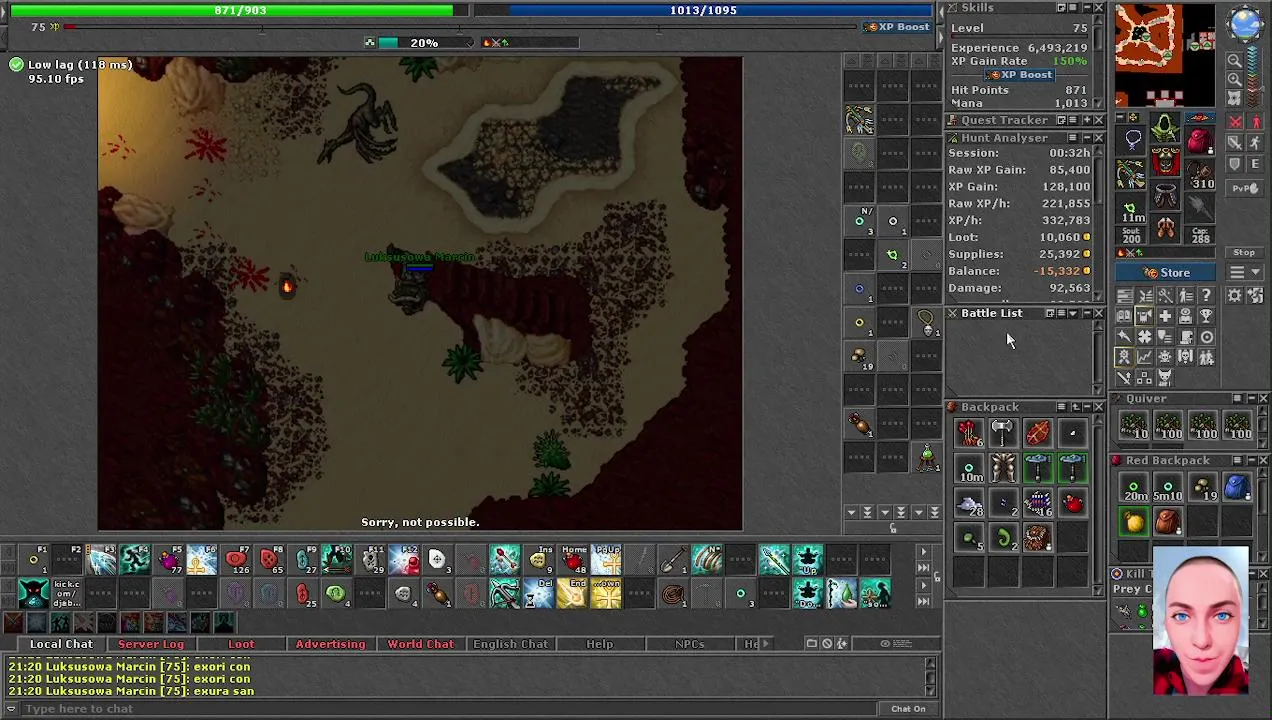Viewport: 1272px width, 720px height.
Task: Click the XP Boost badge beside the mana bar
Action: pos(898,27)
